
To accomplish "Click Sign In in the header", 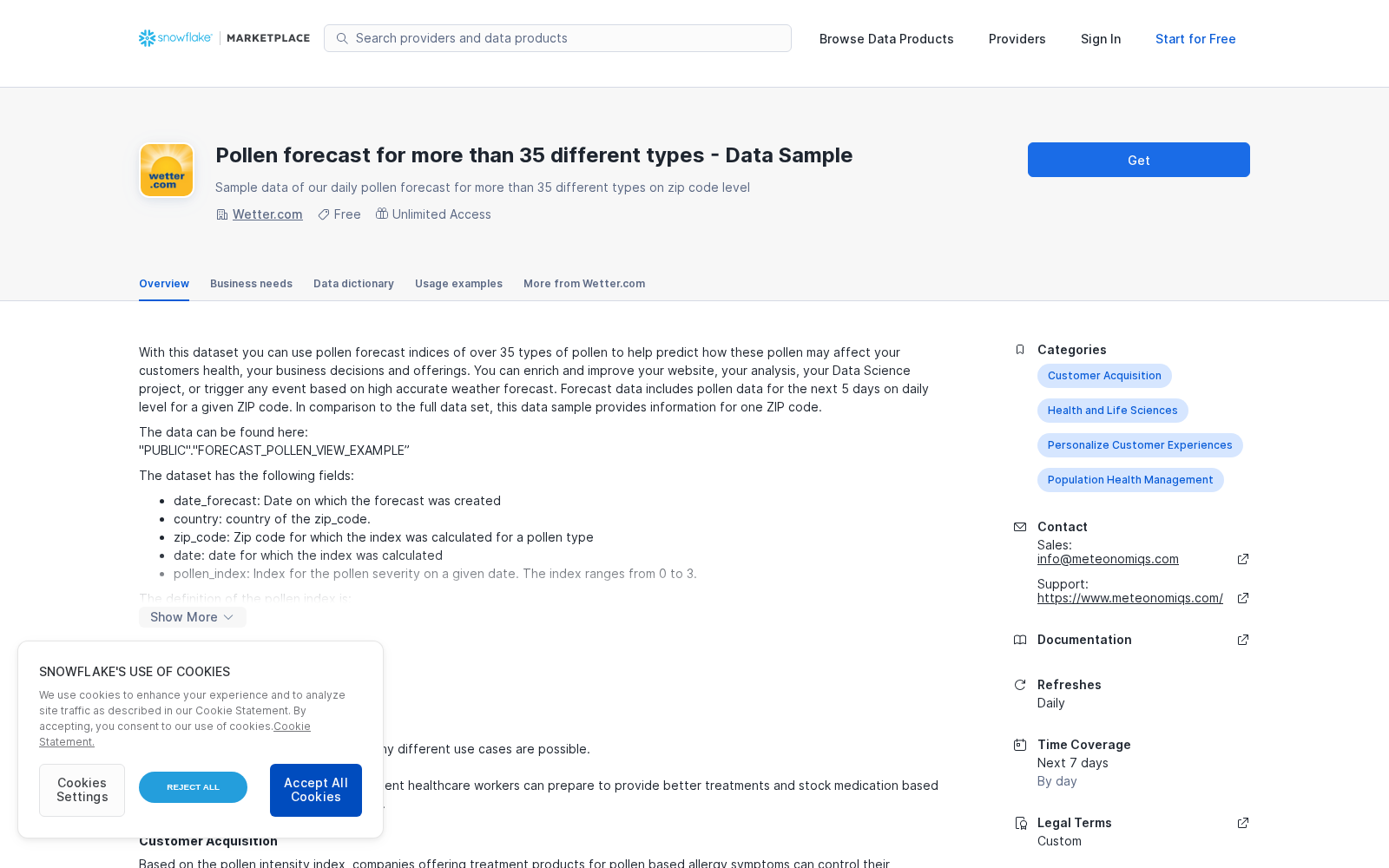I will (1101, 39).
